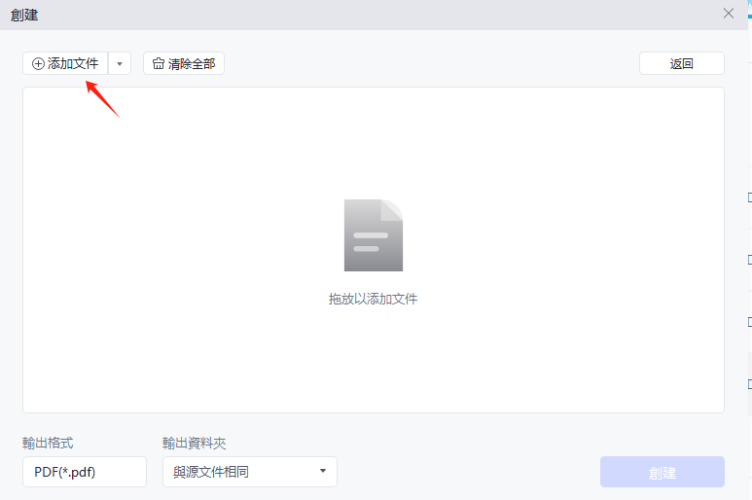
Task: Close the 創建 dialog
Action: click(x=728, y=13)
